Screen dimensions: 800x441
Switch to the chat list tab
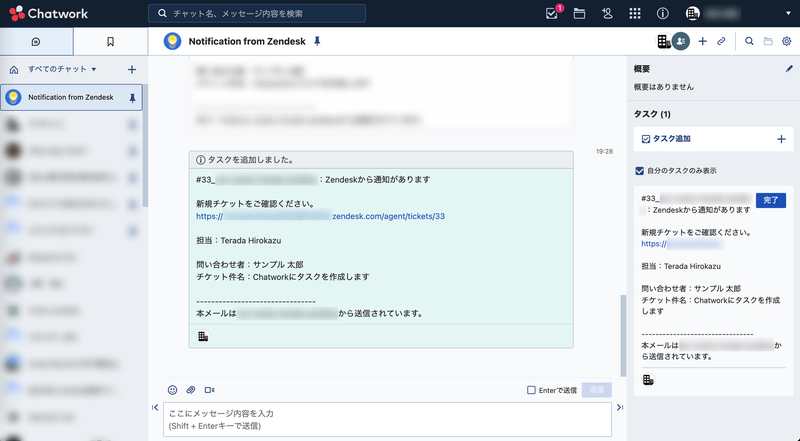(x=36, y=42)
